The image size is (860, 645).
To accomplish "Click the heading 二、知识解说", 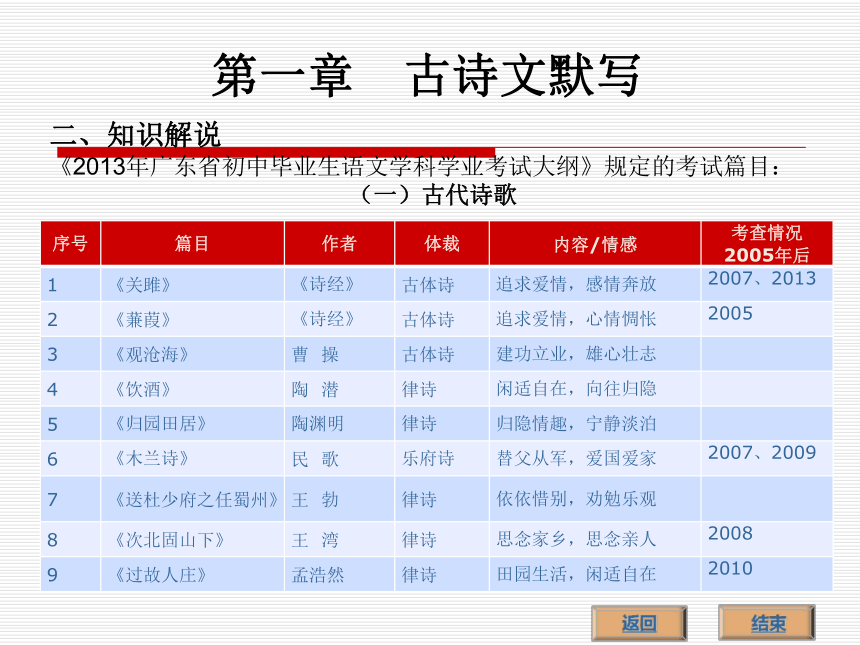I will 135,134.
